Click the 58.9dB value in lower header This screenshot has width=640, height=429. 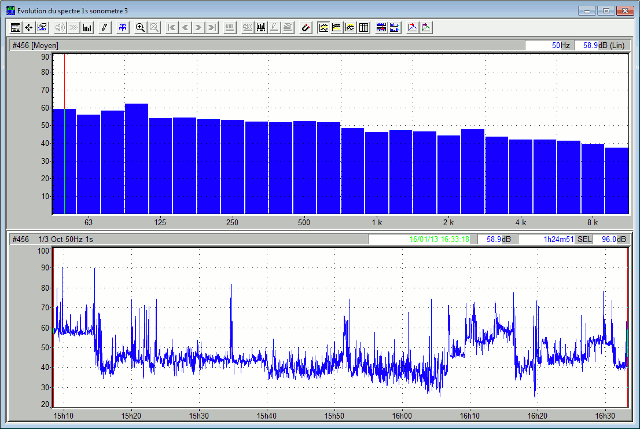[x=498, y=239]
